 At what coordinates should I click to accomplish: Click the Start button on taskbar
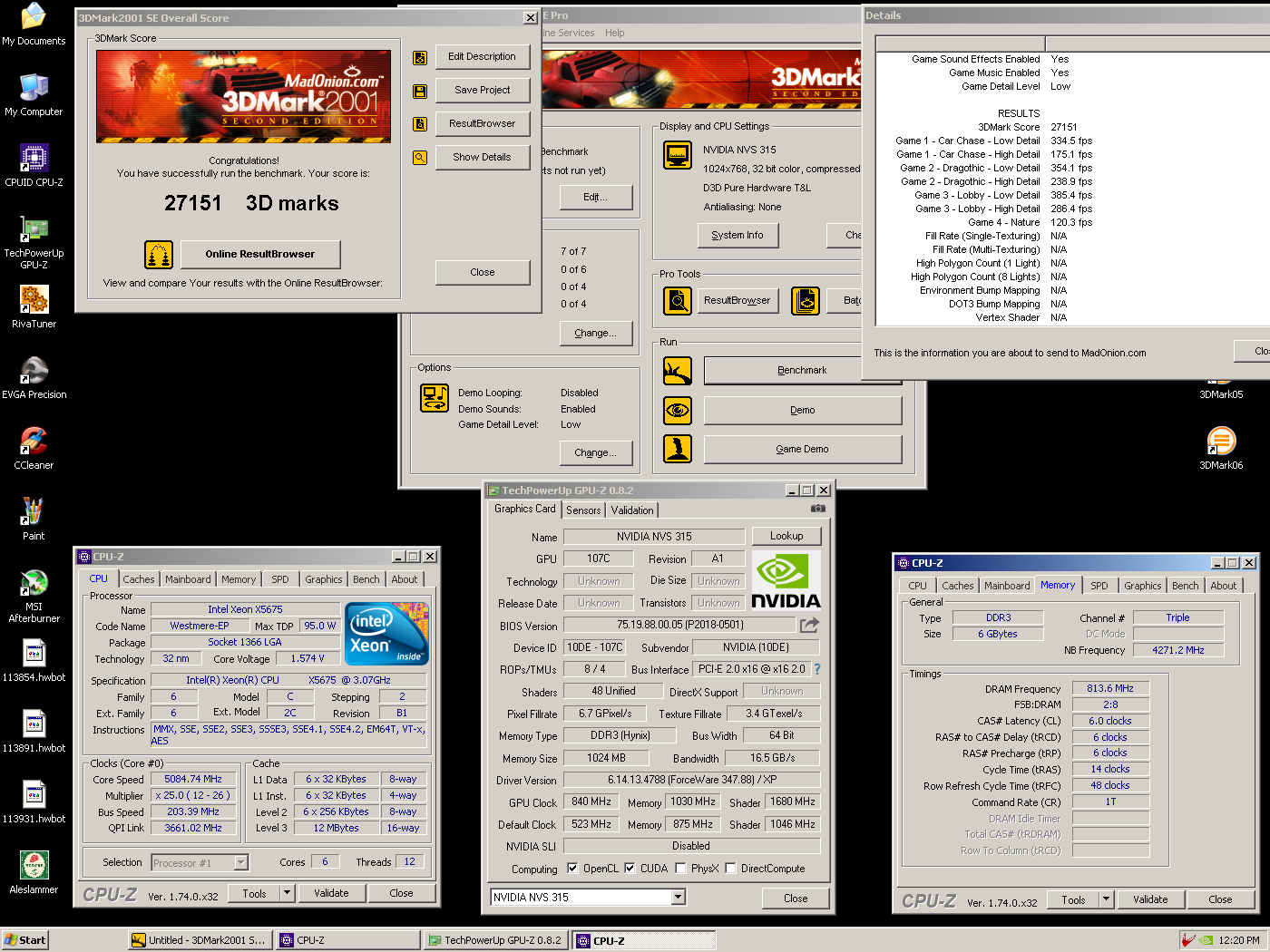coord(25,940)
